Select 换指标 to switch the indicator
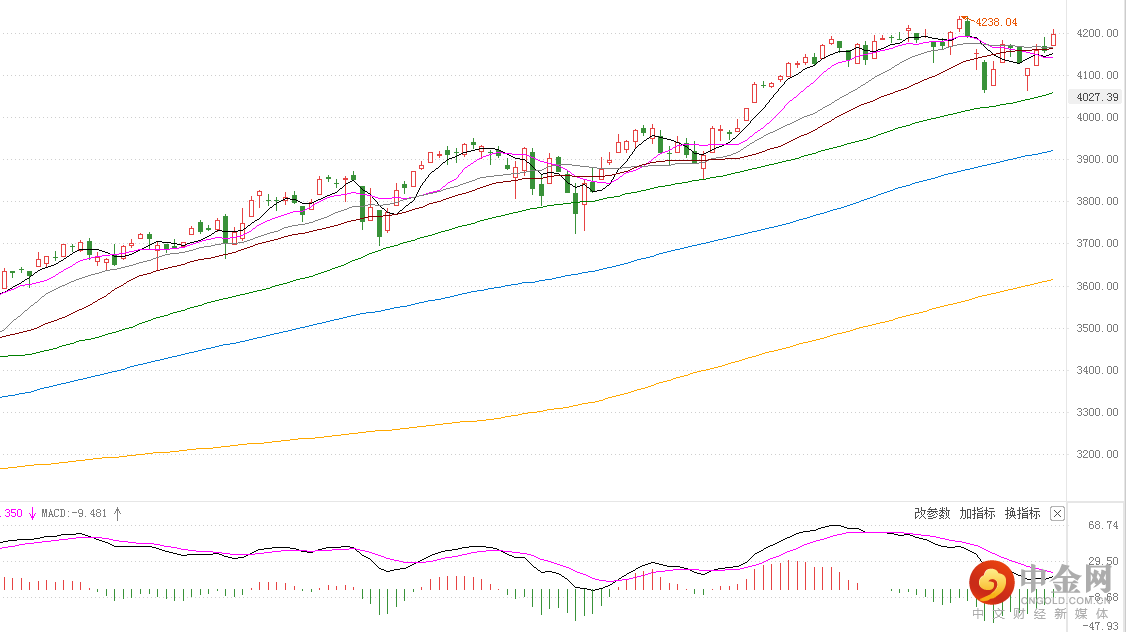This screenshot has width=1126, height=632. click(1022, 513)
